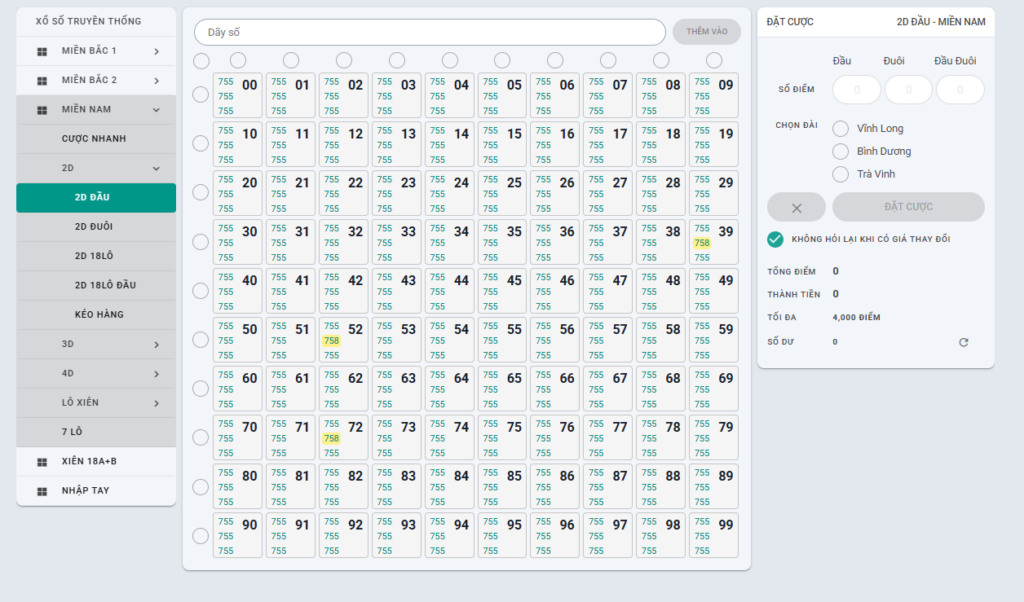Pick number 17 cell

coord(608,144)
